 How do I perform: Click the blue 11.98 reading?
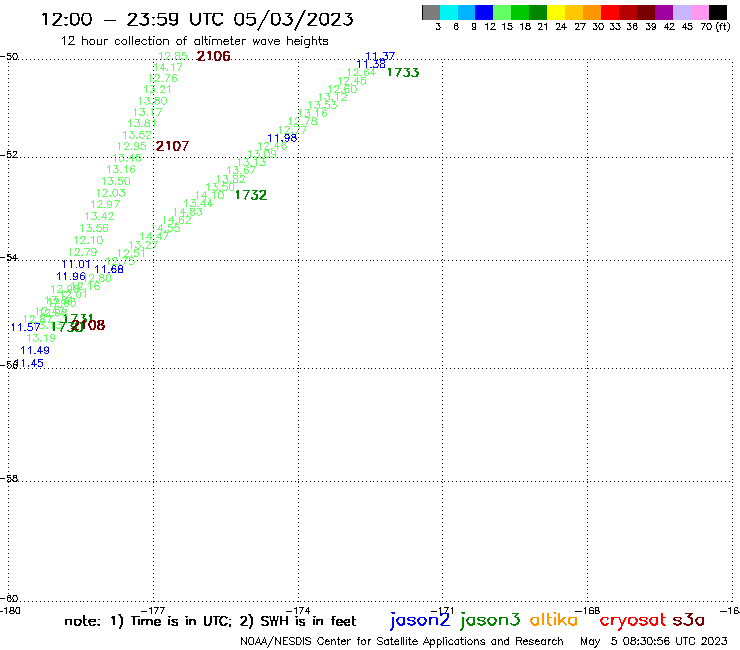pos(282,138)
